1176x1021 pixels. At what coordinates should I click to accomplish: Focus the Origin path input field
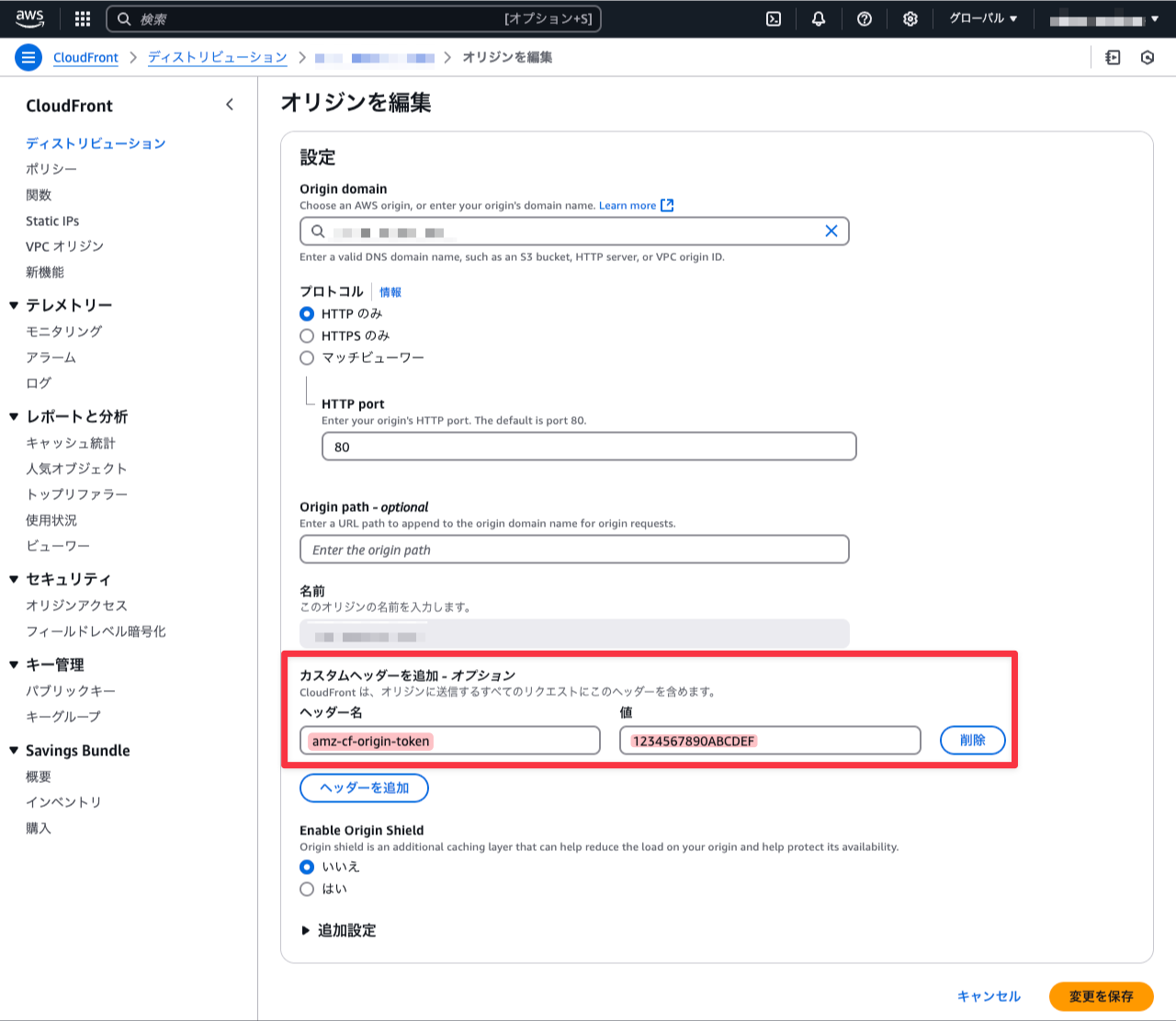click(574, 550)
